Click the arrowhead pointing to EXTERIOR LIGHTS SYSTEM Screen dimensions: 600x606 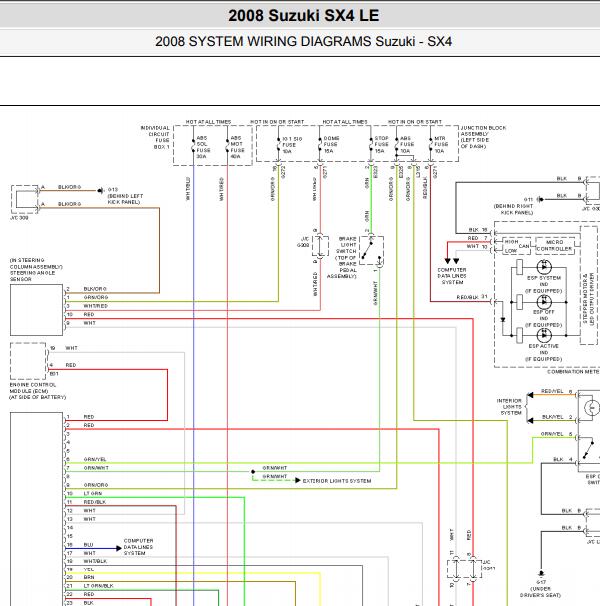pyautogui.click(x=298, y=480)
